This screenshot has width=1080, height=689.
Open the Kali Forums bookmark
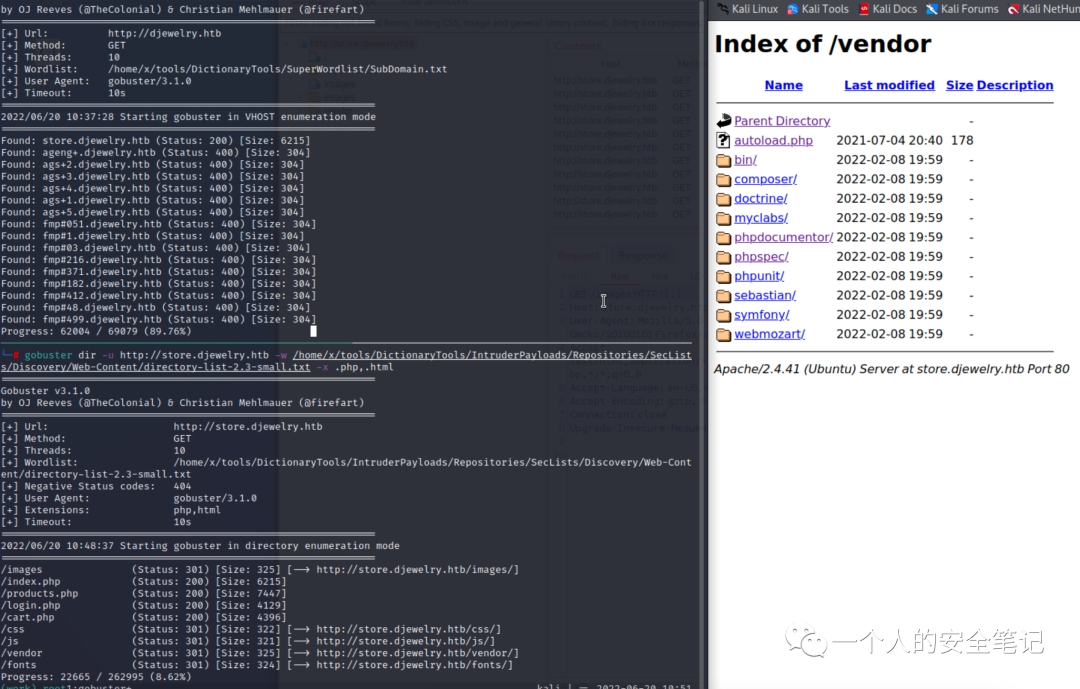[969, 9]
